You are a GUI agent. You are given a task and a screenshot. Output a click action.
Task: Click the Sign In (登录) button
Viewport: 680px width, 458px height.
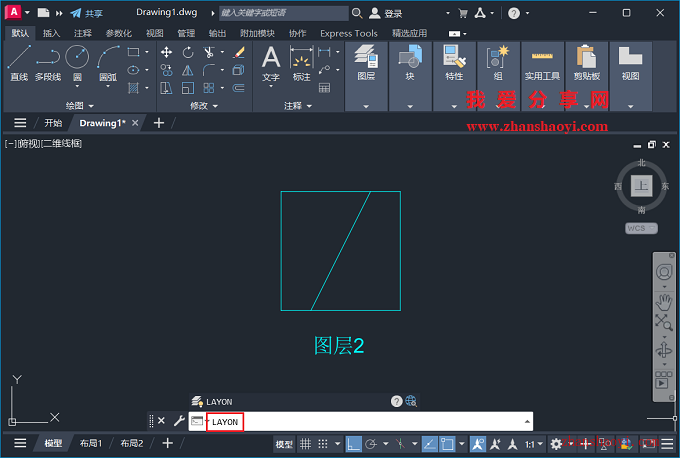[386, 13]
